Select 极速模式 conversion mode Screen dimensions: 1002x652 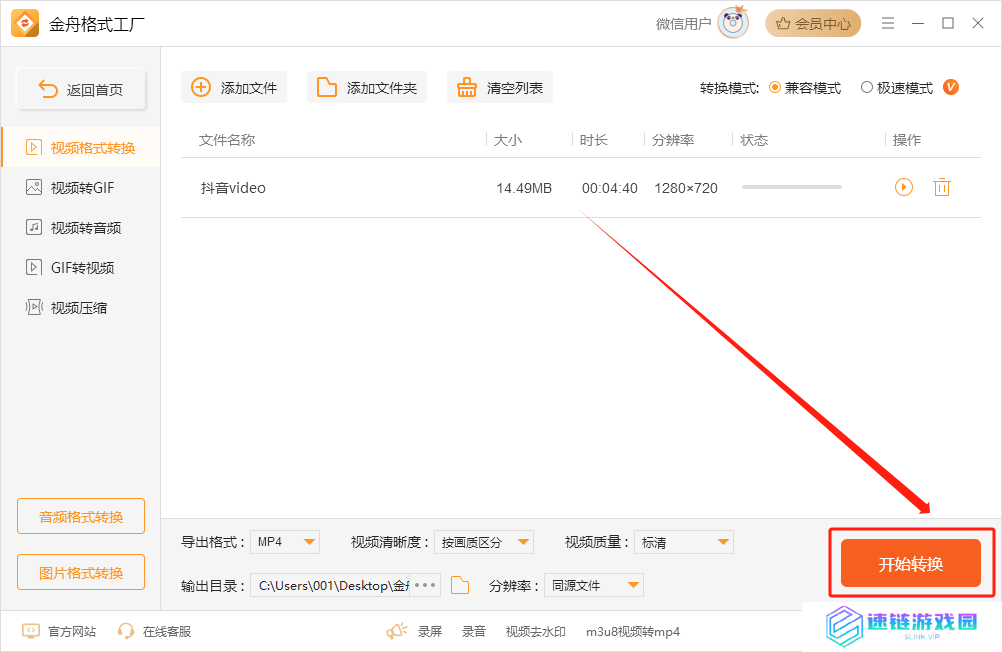click(x=897, y=88)
